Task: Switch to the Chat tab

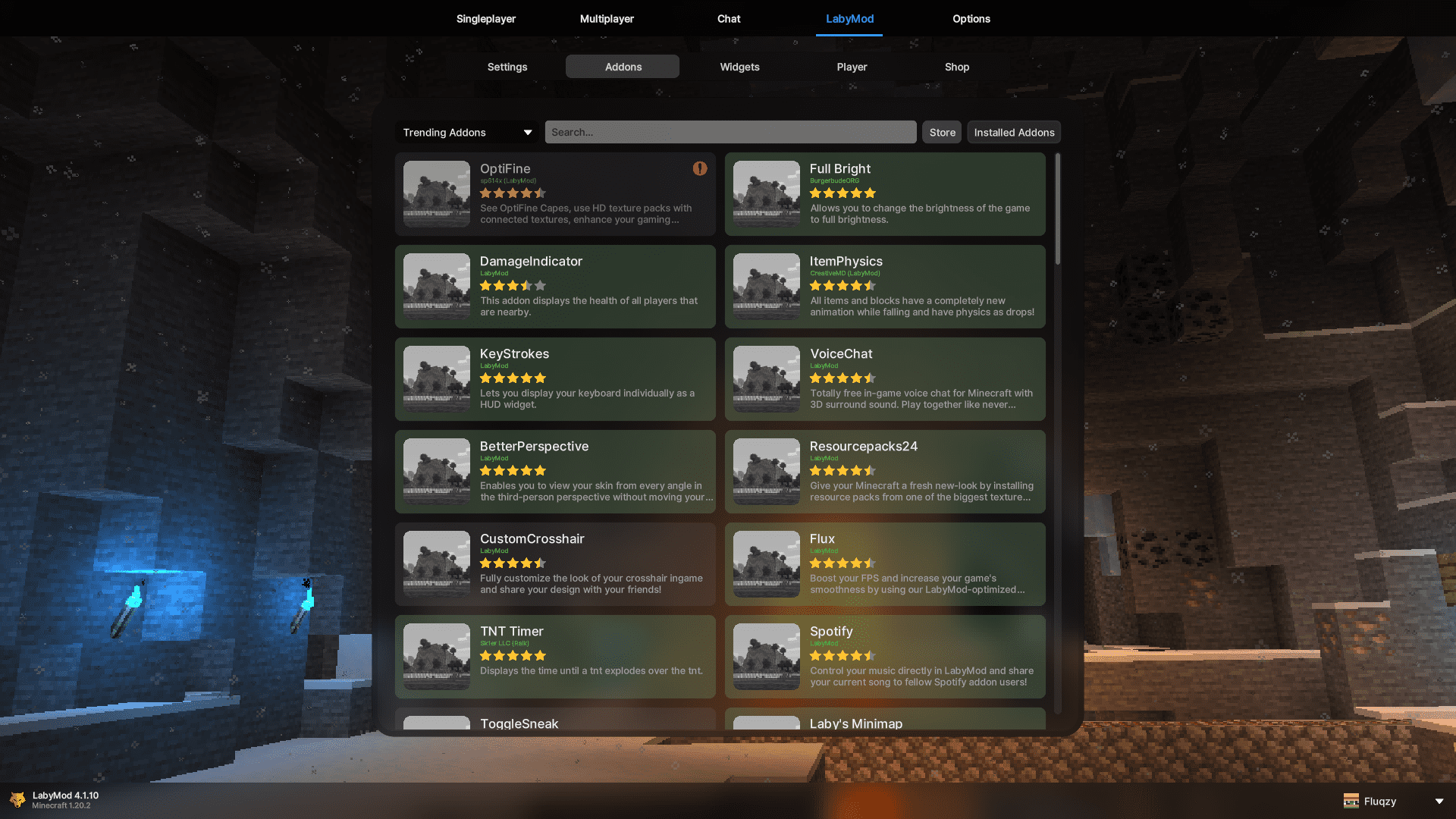Action: tap(729, 18)
